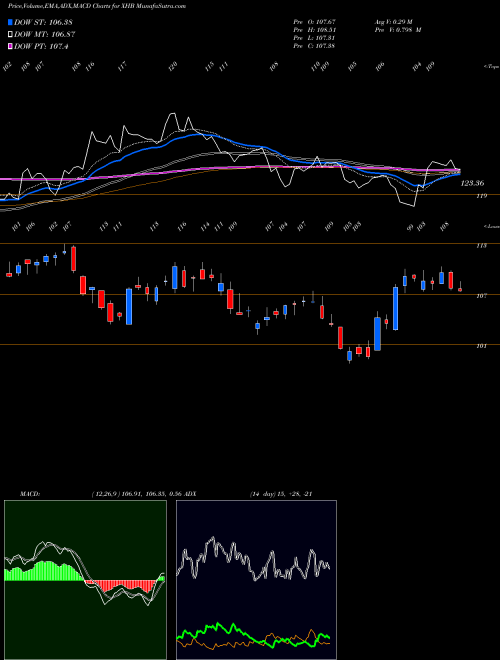Click the 107 axis level label

[x=482, y=296]
